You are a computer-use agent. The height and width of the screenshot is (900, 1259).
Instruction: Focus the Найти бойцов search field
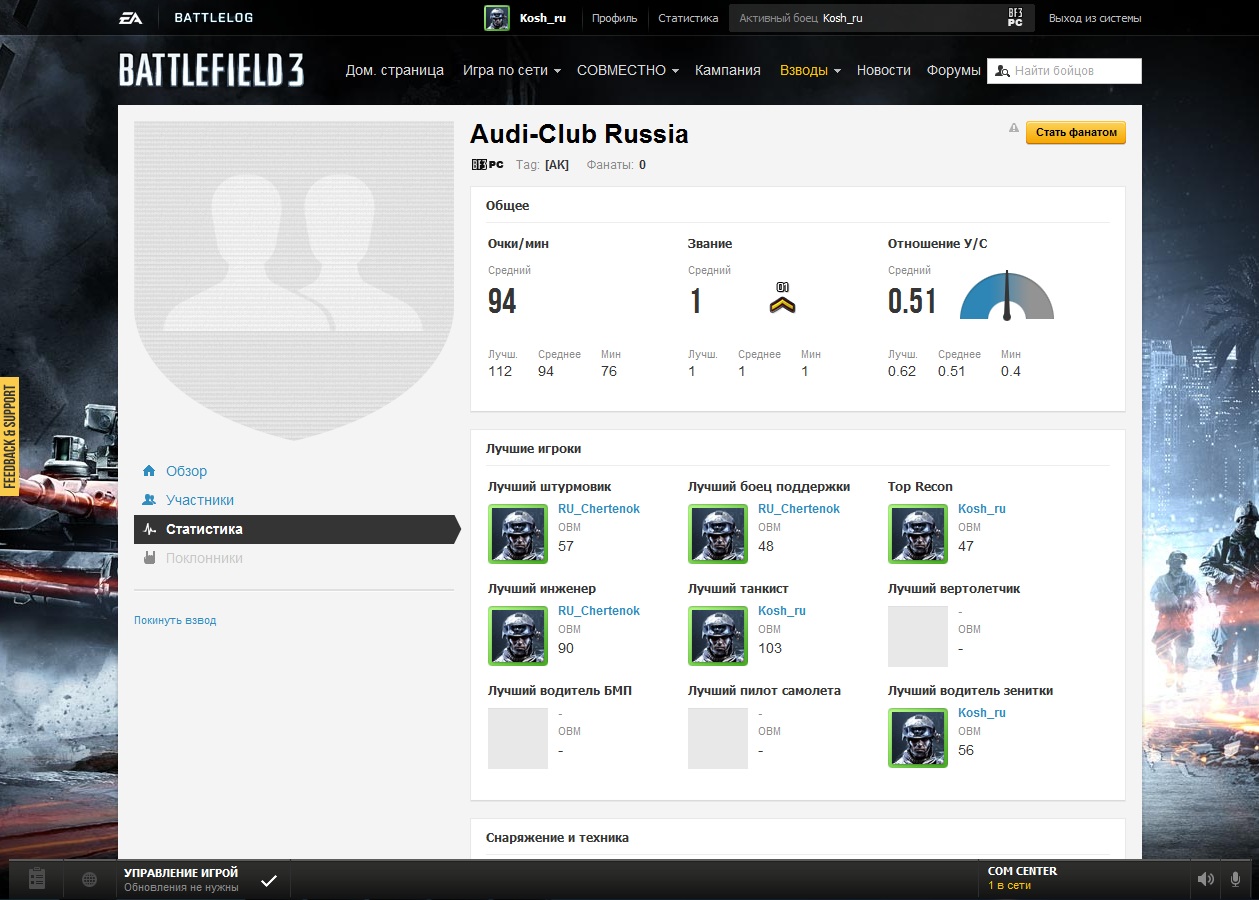[x=1064, y=71]
